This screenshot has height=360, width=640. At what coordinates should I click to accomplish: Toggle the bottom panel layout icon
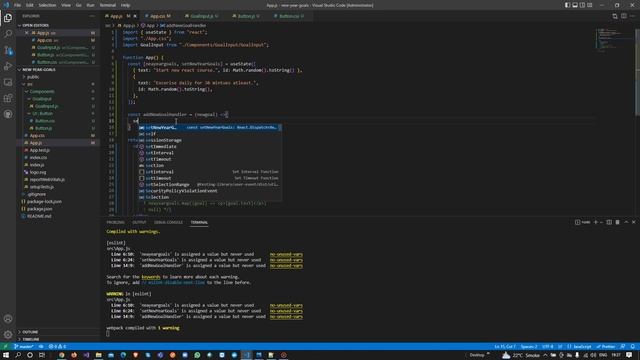(x=575, y=5)
